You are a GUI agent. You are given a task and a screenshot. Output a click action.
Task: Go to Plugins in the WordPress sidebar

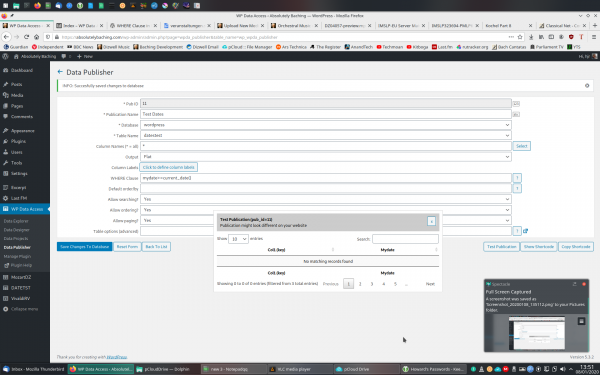tap(18, 141)
